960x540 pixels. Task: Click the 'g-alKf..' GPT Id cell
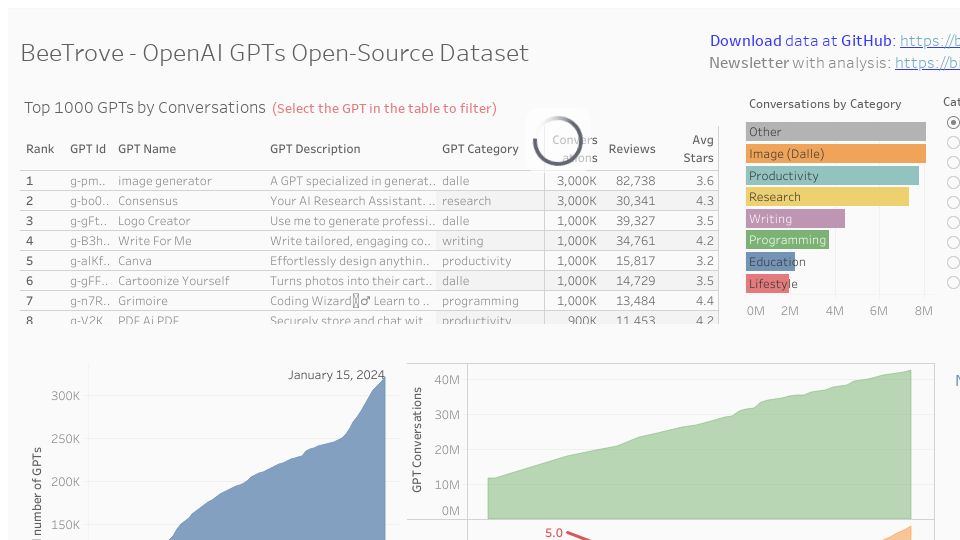click(90, 261)
